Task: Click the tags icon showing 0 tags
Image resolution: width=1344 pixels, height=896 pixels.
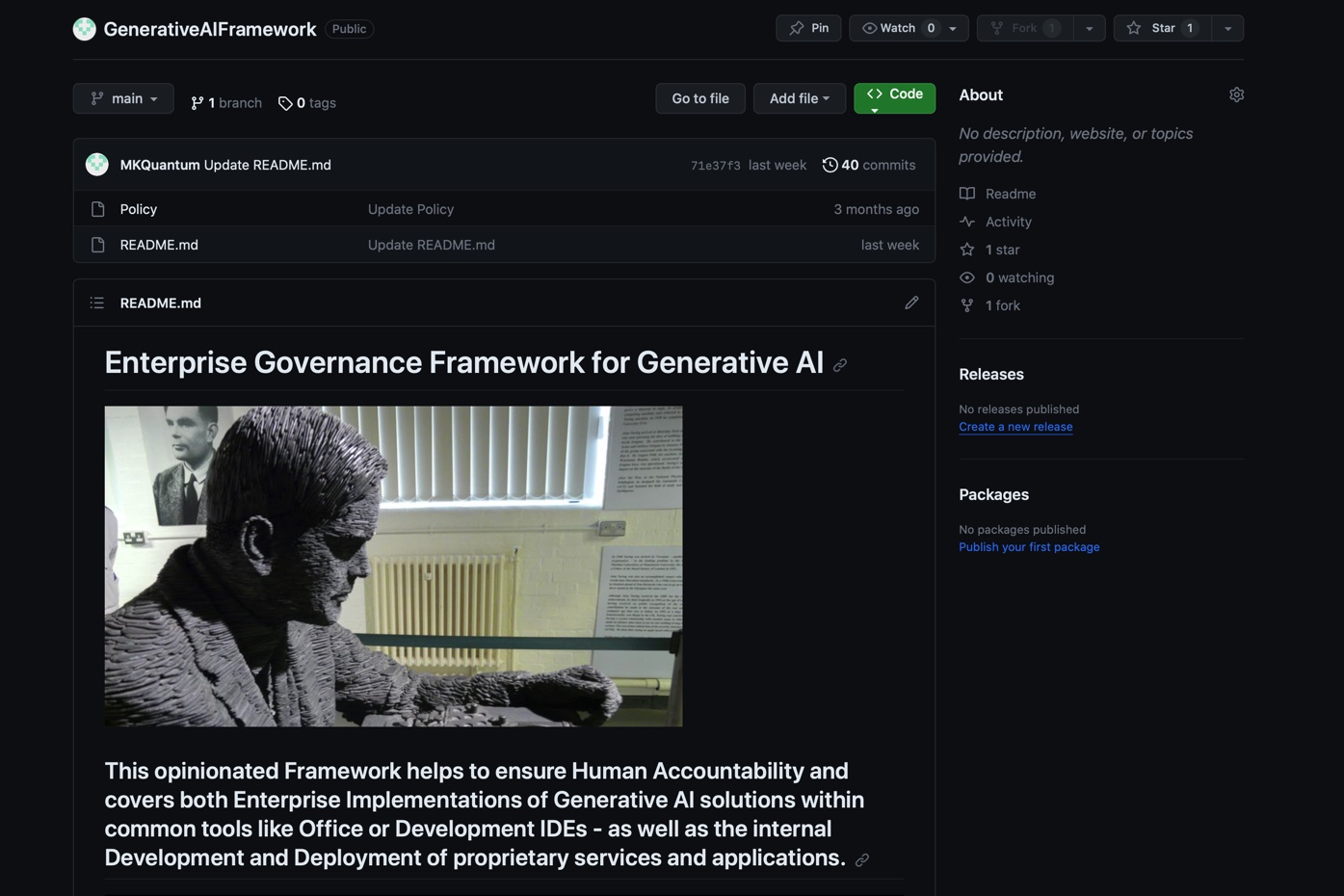Action: (x=286, y=102)
